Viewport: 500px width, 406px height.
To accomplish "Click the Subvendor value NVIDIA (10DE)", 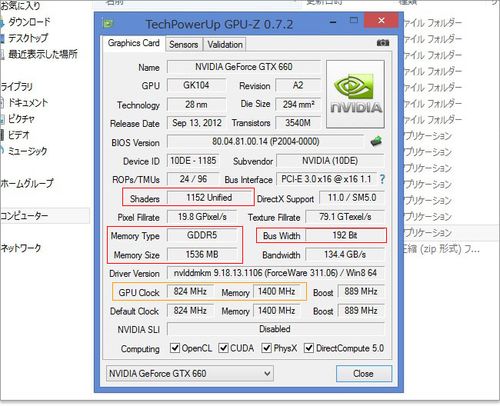I will pos(330,161).
